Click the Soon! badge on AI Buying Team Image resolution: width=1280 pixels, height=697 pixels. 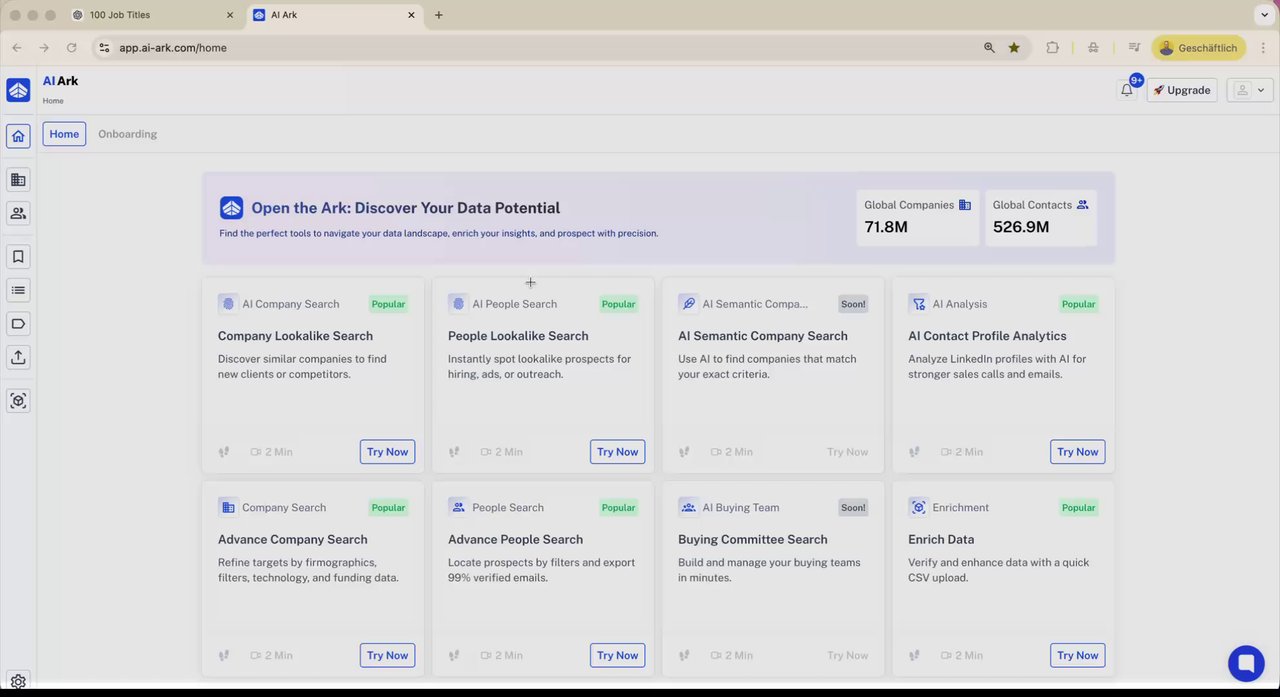point(853,508)
